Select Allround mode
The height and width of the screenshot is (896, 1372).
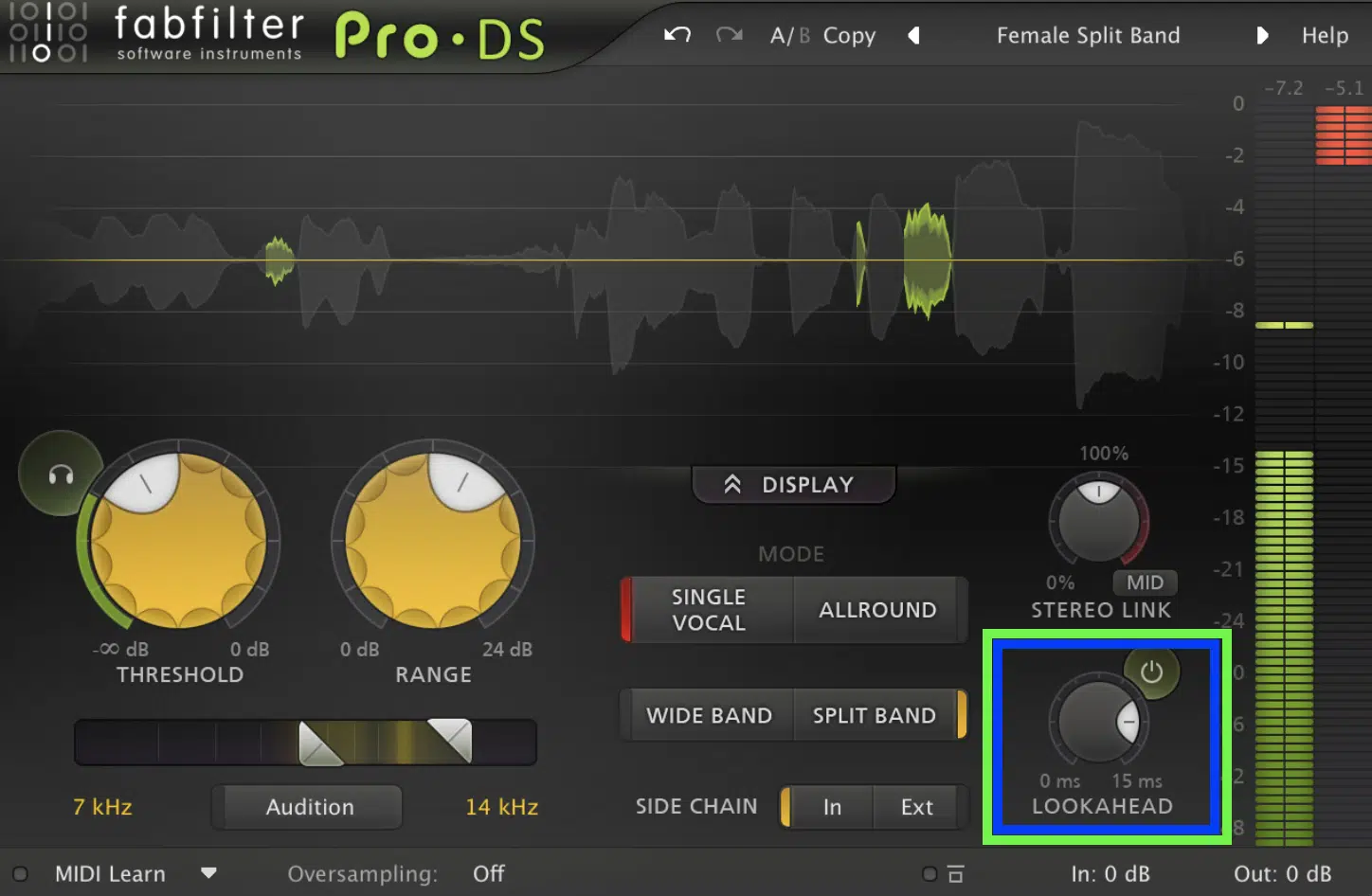[878, 610]
